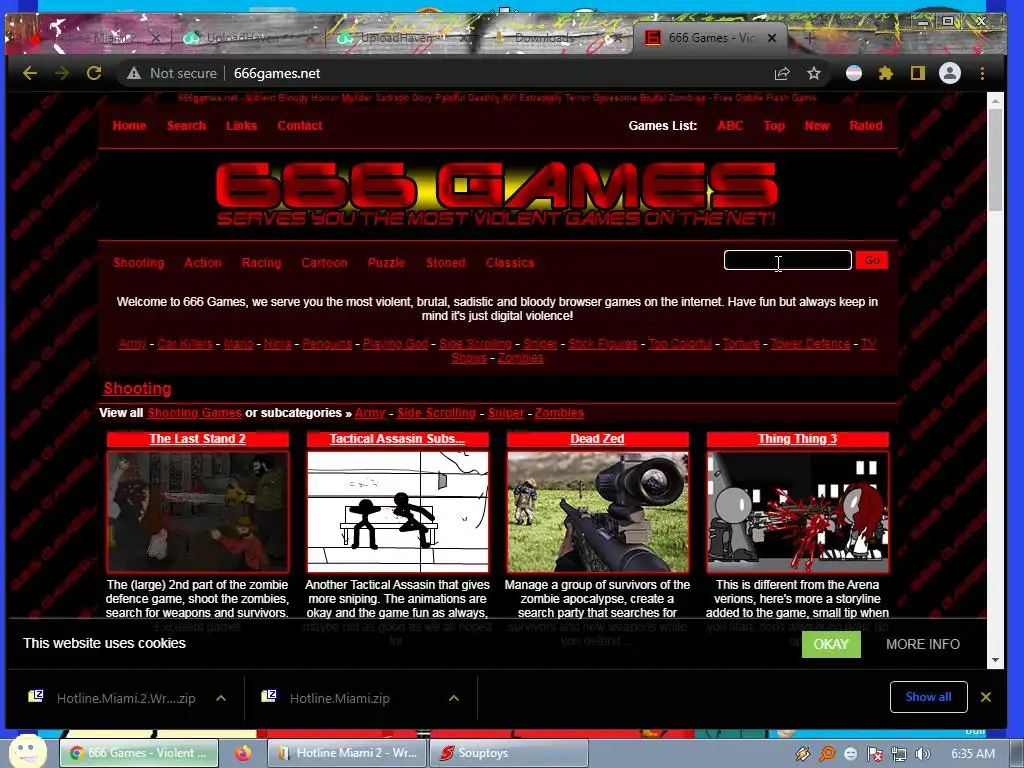1024x768 pixels.
Task: Open Firefox from the taskbar
Action: click(243, 753)
